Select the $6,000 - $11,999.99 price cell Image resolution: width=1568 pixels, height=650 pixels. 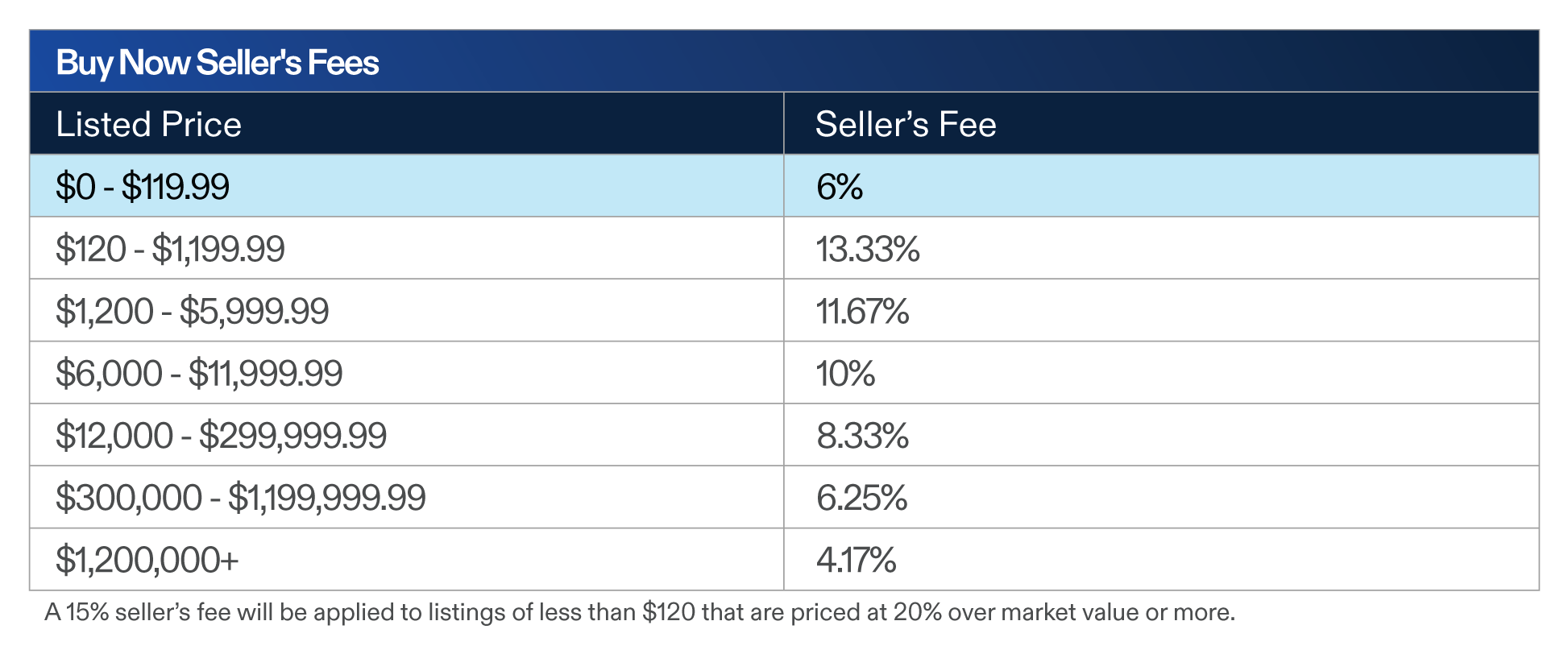[x=199, y=374]
